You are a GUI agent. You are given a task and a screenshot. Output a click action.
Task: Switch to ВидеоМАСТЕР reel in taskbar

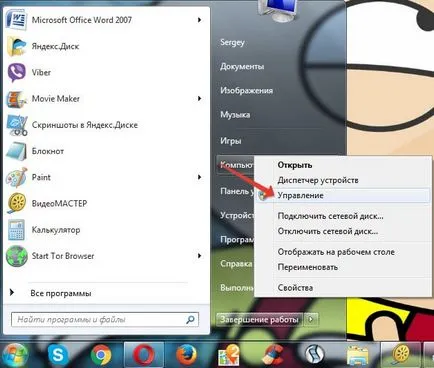400,355
